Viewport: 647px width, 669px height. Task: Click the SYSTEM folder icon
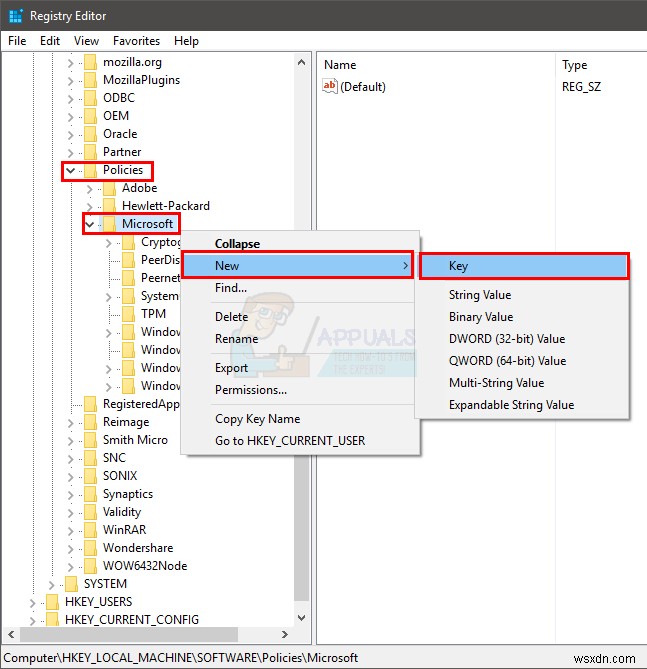point(71,584)
